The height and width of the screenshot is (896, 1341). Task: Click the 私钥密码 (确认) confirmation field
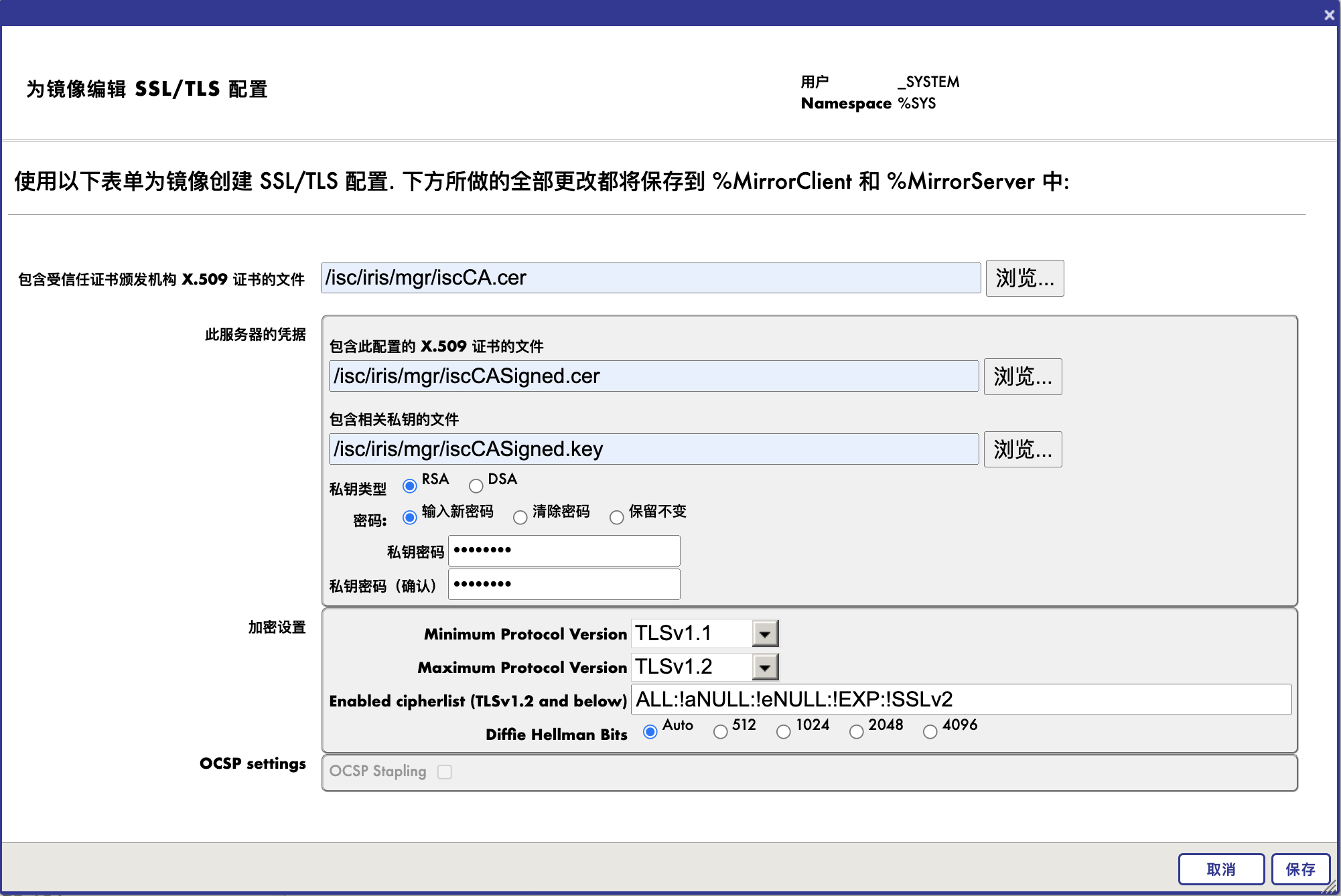coord(564,584)
